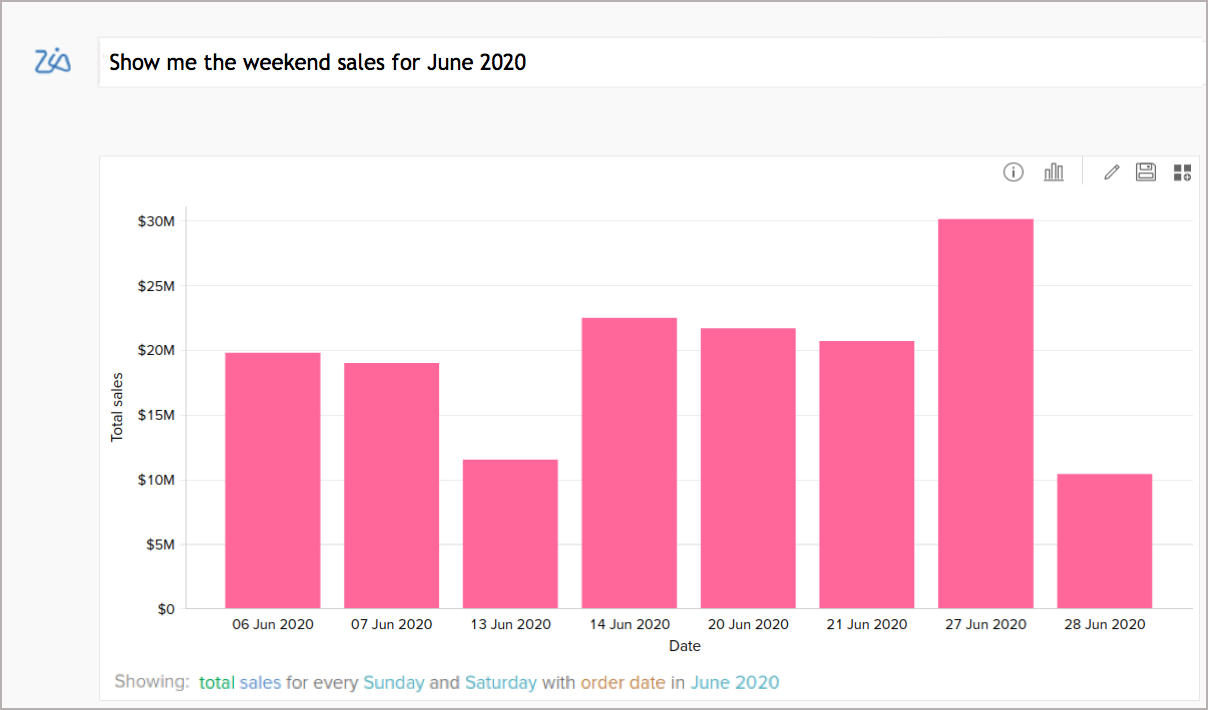The width and height of the screenshot is (1208, 710).
Task: Select the bar for 21 Jun 2020
Action: pyautogui.click(x=866, y=475)
